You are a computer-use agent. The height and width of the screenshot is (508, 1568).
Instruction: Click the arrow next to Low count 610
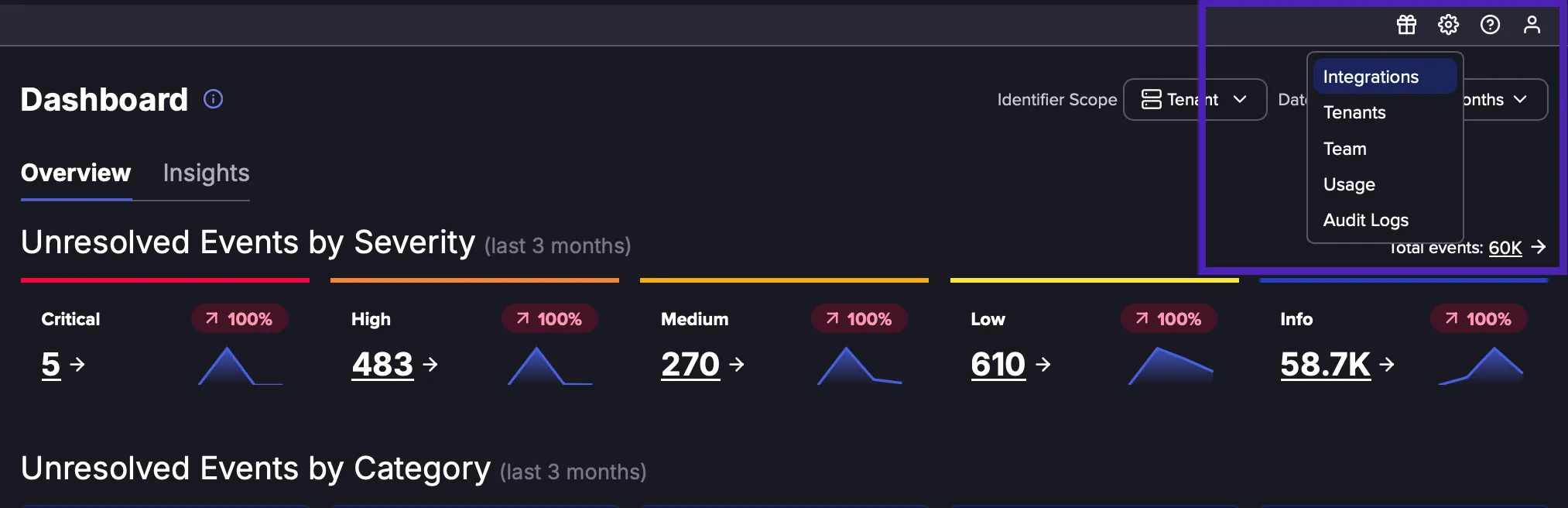(x=1043, y=364)
